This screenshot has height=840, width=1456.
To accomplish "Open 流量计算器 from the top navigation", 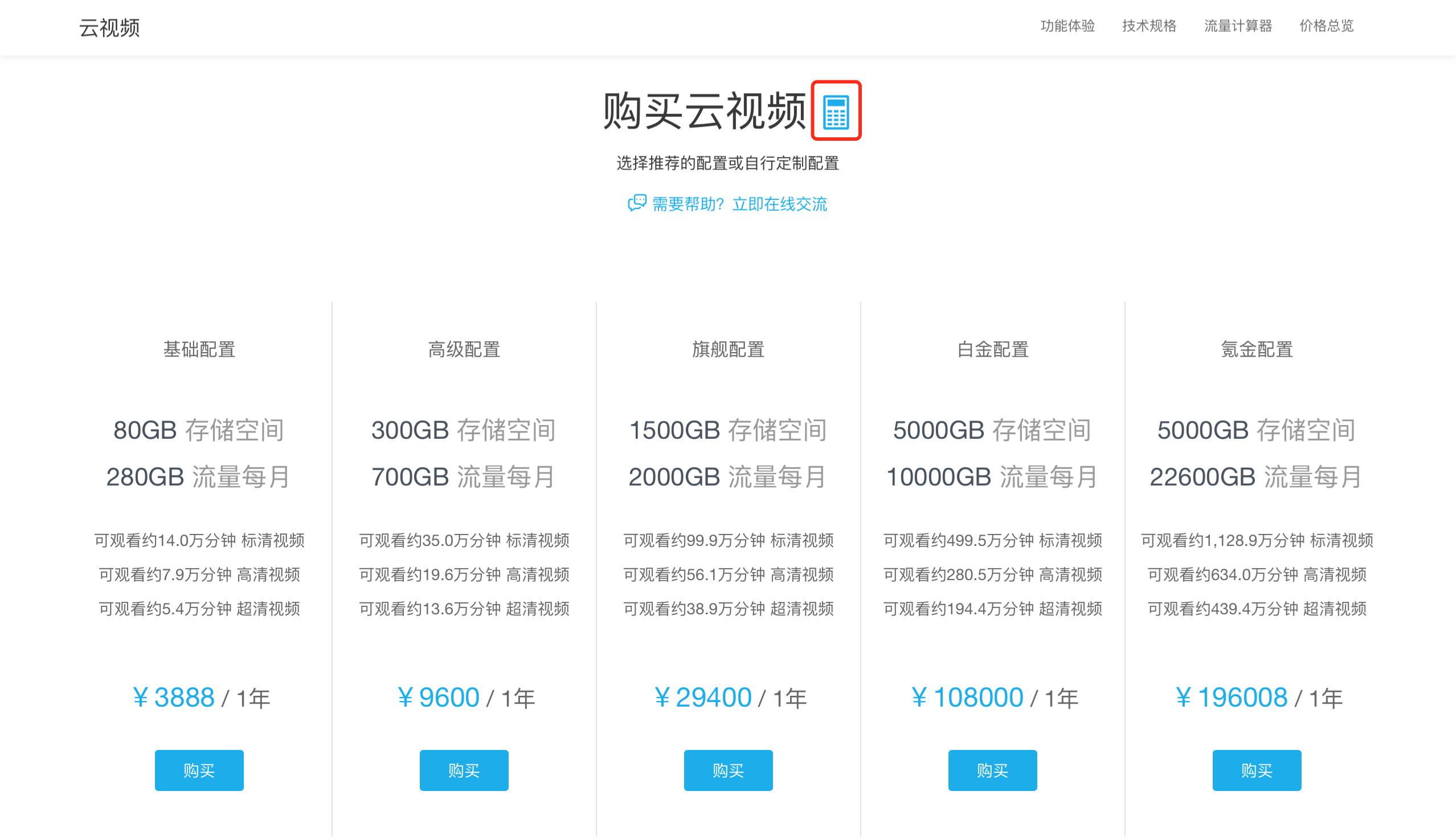I will pos(1237,26).
